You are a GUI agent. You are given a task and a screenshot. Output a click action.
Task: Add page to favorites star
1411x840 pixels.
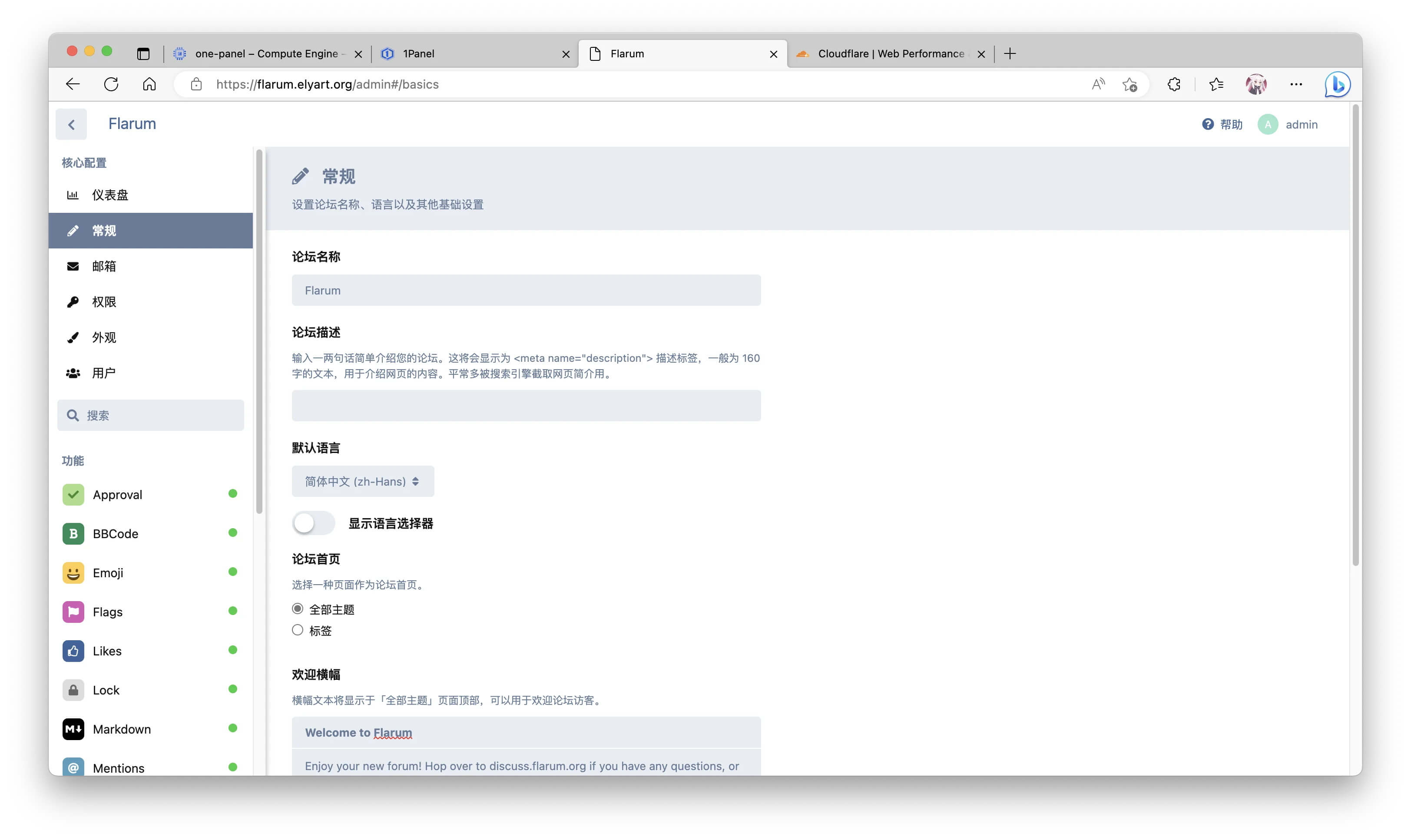(x=1129, y=84)
